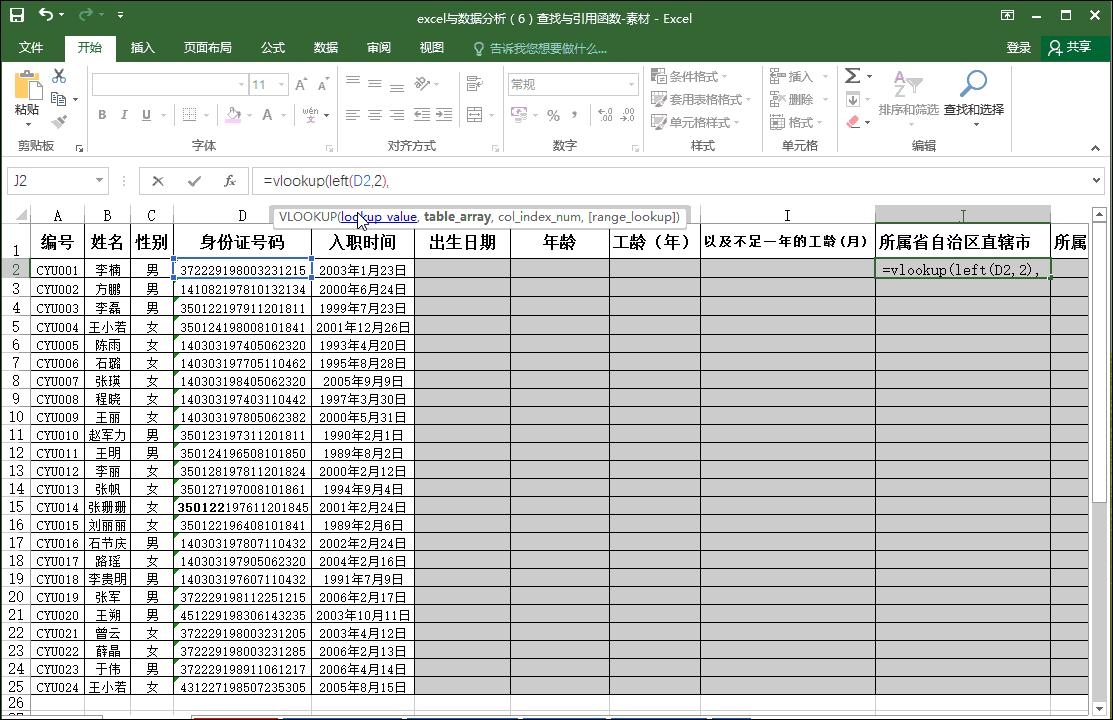The height and width of the screenshot is (720, 1113).
Task: Cancel the formula entry with X
Action: point(158,181)
